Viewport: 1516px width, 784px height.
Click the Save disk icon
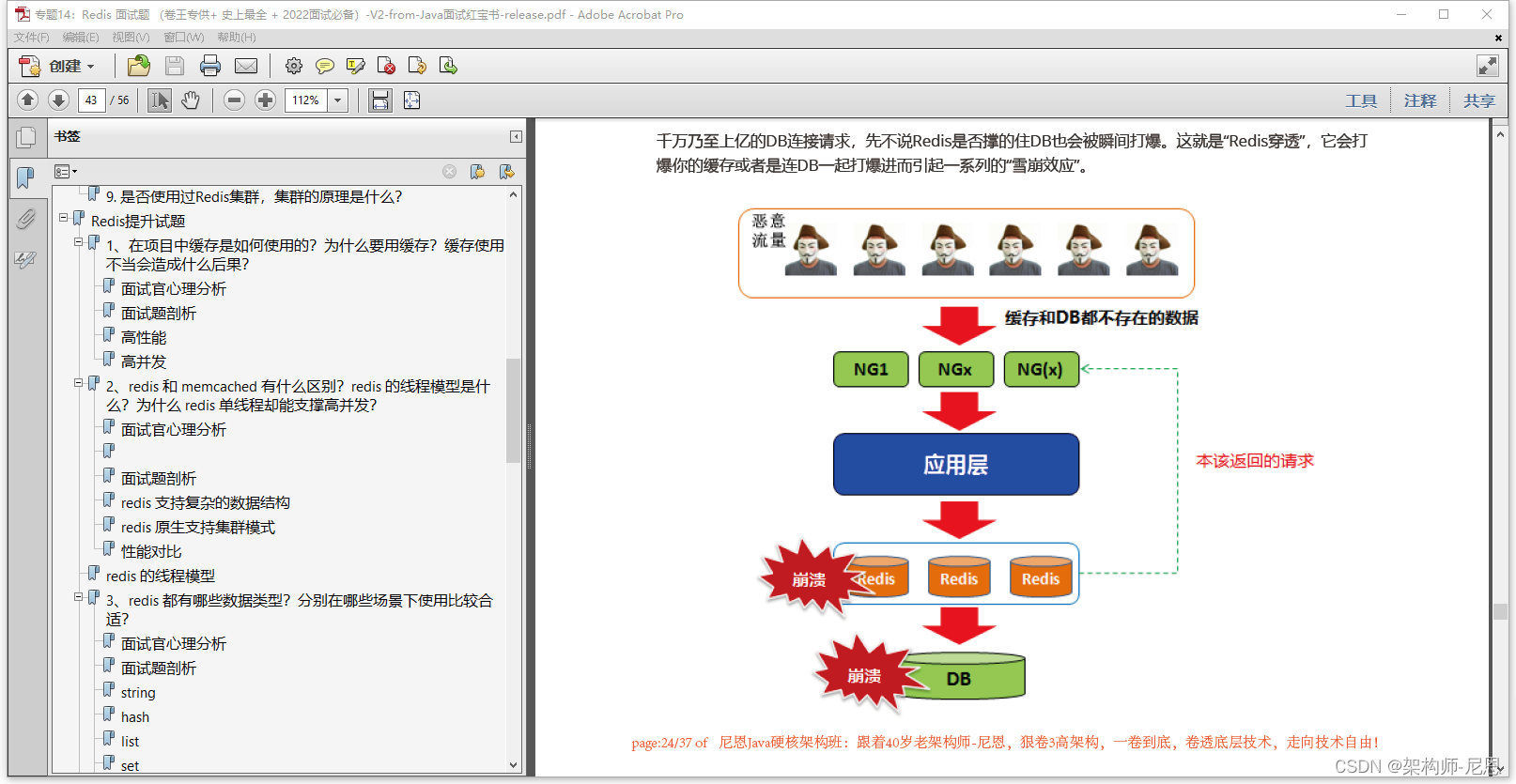click(174, 66)
